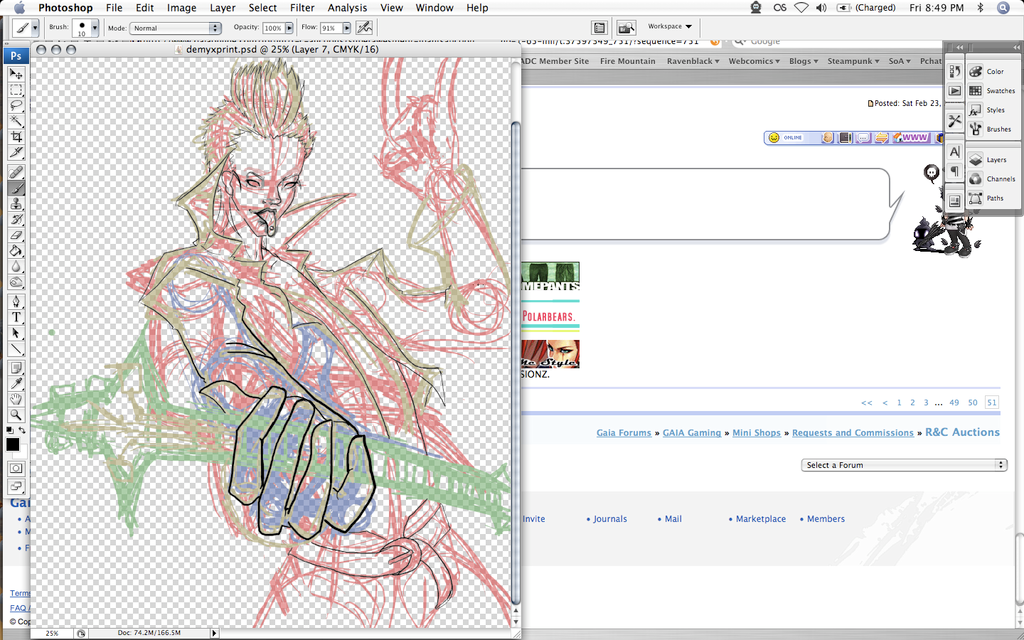Open the Color panel icon
The image size is (1024, 640).
tap(976, 71)
